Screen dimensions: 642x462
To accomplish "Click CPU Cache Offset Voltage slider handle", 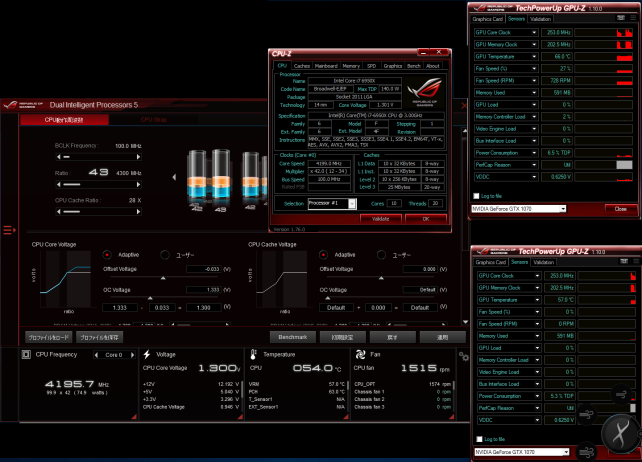I will [381, 278].
